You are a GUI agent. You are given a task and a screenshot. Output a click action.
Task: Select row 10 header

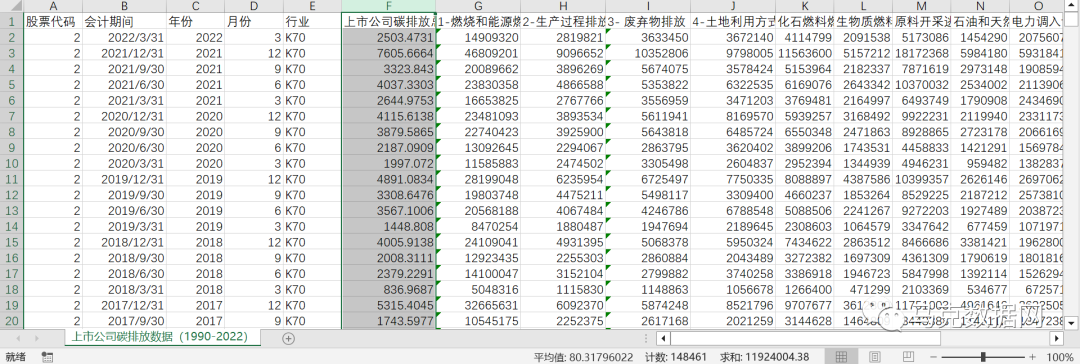[12, 163]
